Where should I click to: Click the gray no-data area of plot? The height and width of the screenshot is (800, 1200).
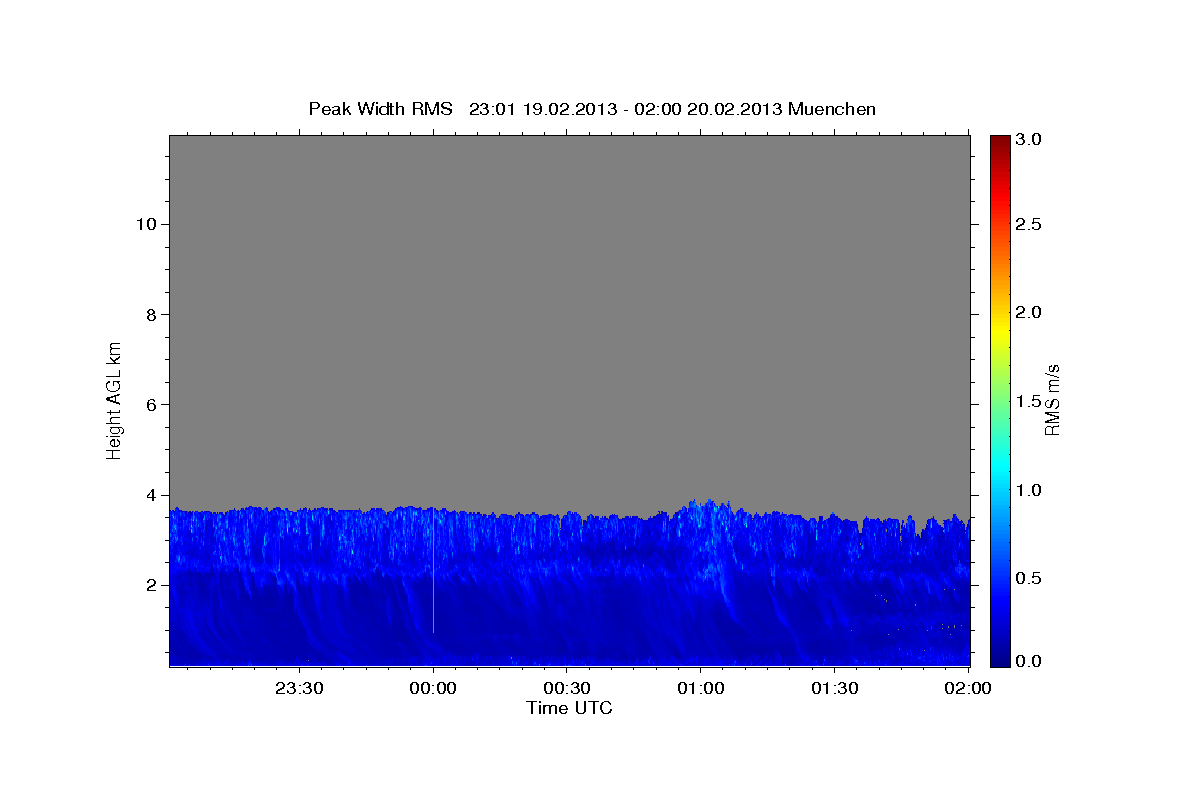click(569, 320)
